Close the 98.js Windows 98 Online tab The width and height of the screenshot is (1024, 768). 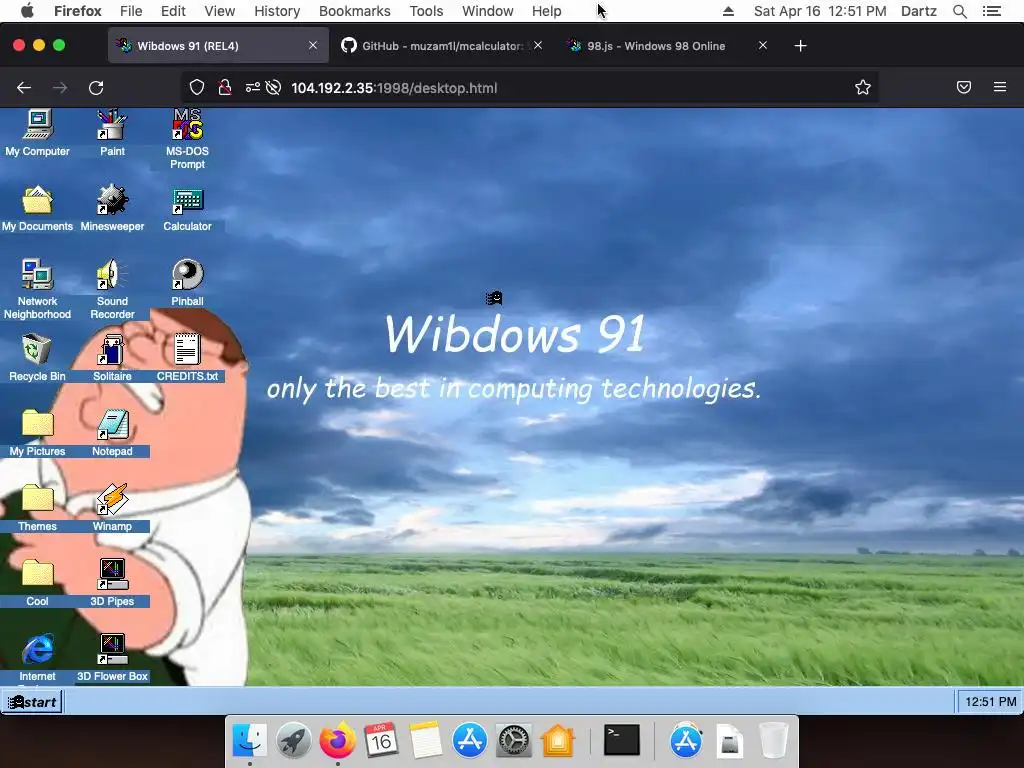click(x=763, y=45)
